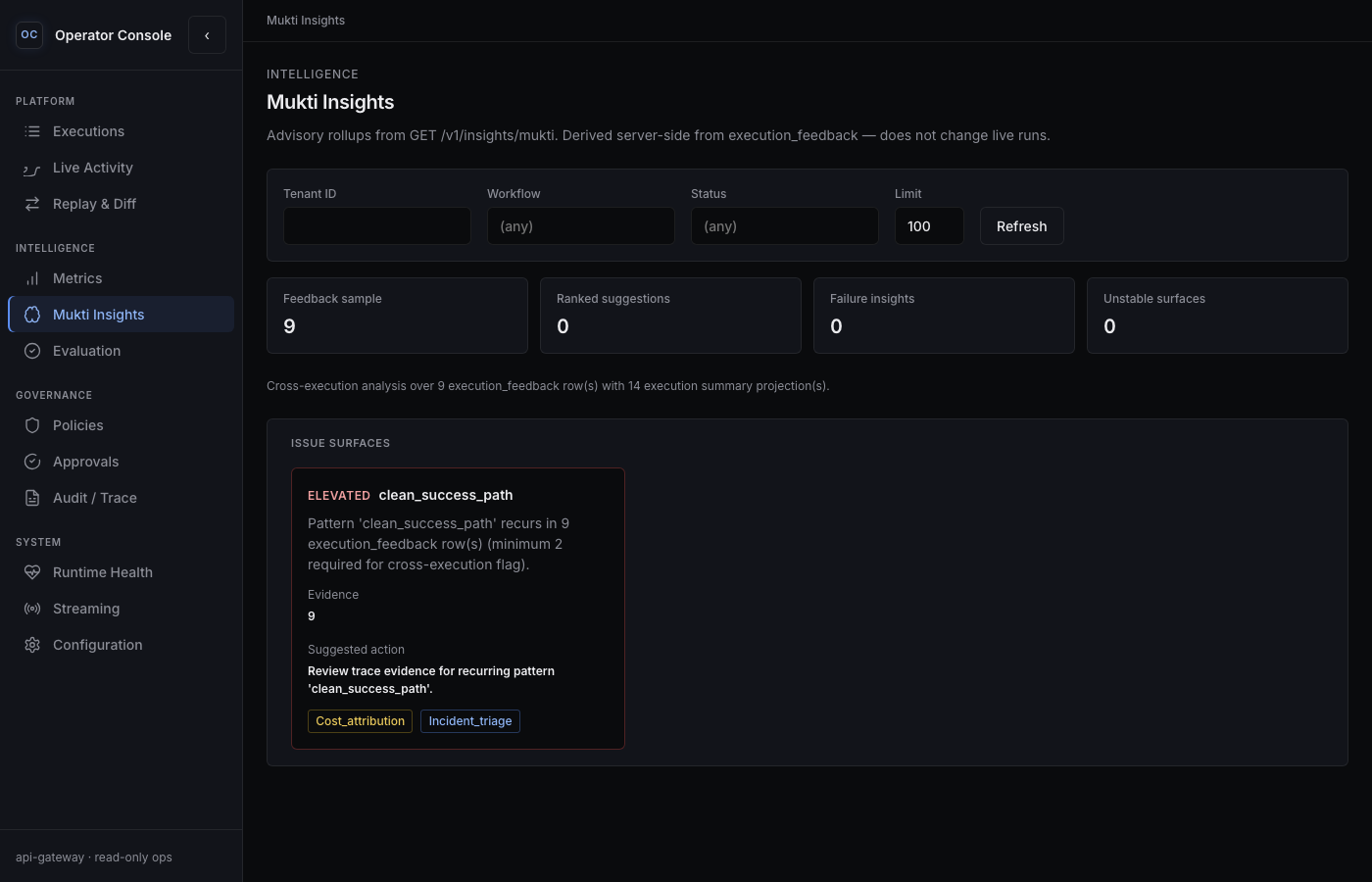Open Configuration settings
This screenshot has height=882, width=1372.
(122, 645)
